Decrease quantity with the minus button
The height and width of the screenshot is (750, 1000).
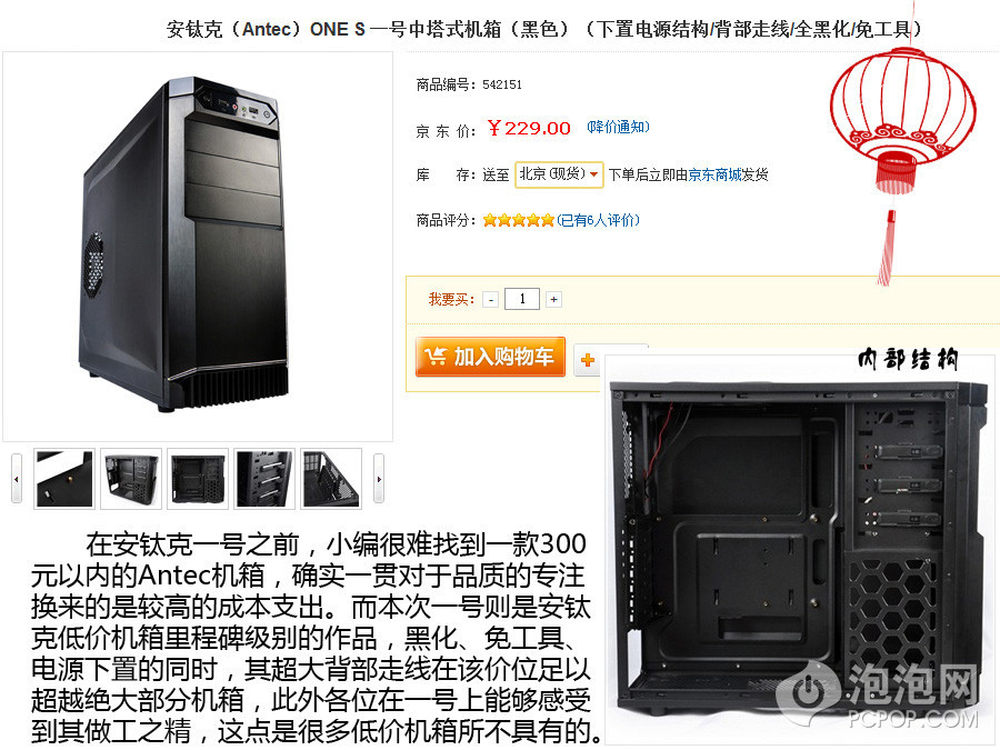coord(490,299)
